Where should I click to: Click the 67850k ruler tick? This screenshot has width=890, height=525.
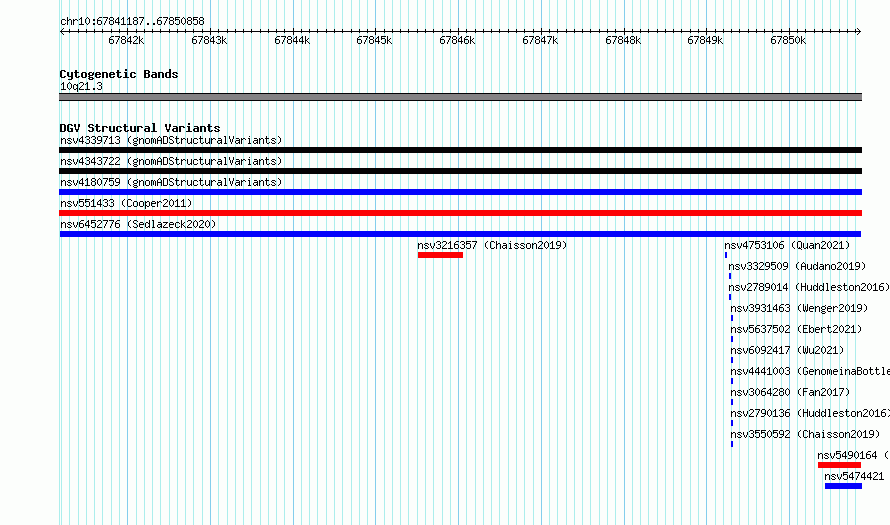tap(788, 40)
